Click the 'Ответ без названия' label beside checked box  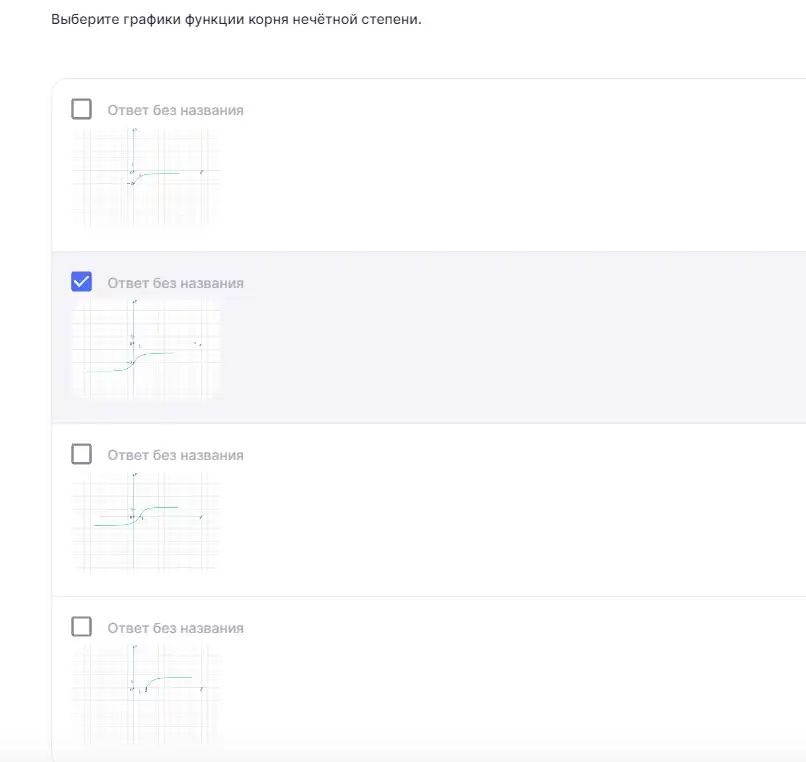coord(175,283)
